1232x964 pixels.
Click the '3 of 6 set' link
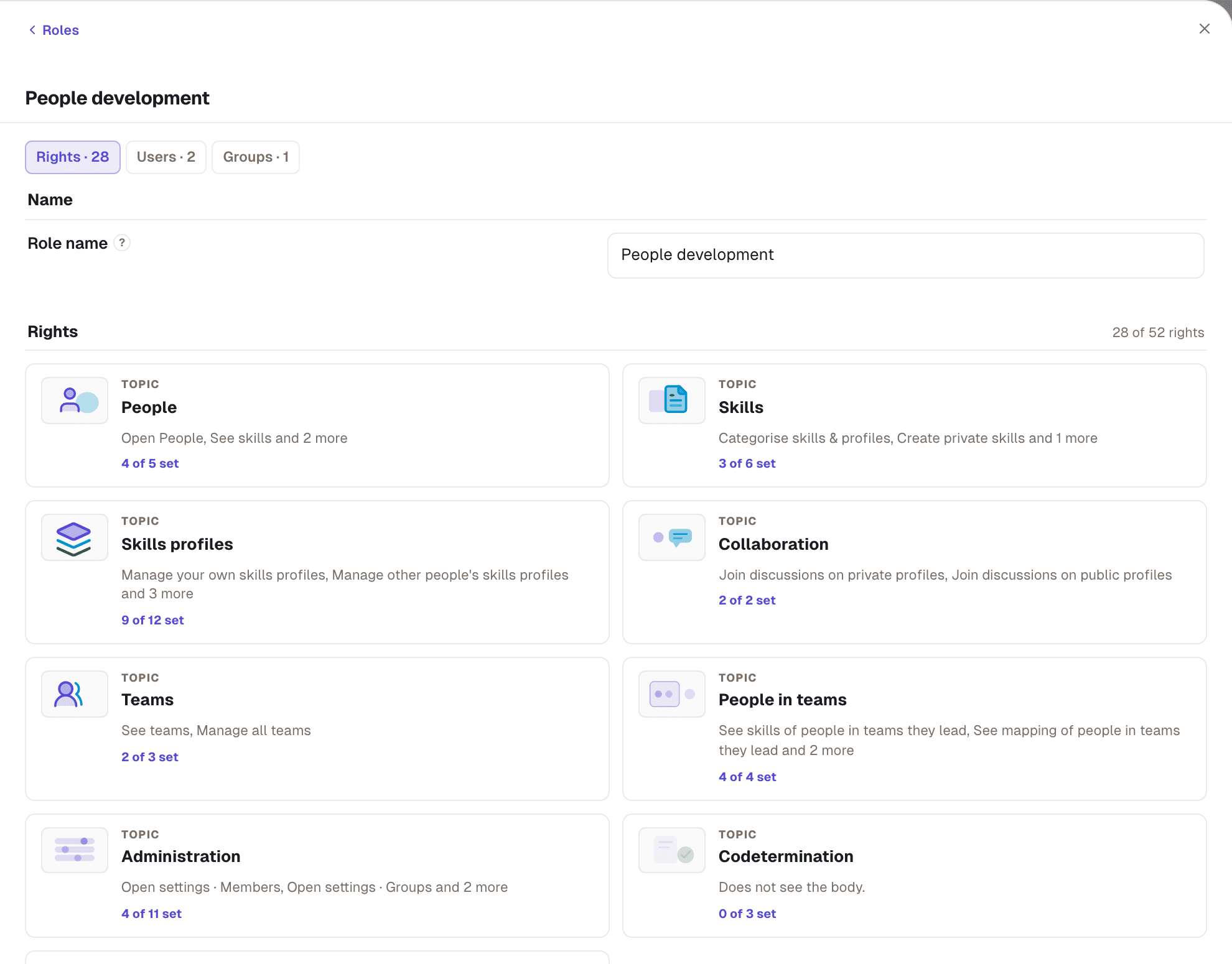click(747, 463)
